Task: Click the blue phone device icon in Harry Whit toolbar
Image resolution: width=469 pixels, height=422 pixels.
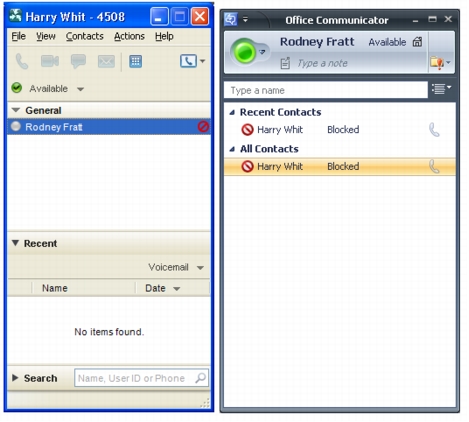Action: 188,61
